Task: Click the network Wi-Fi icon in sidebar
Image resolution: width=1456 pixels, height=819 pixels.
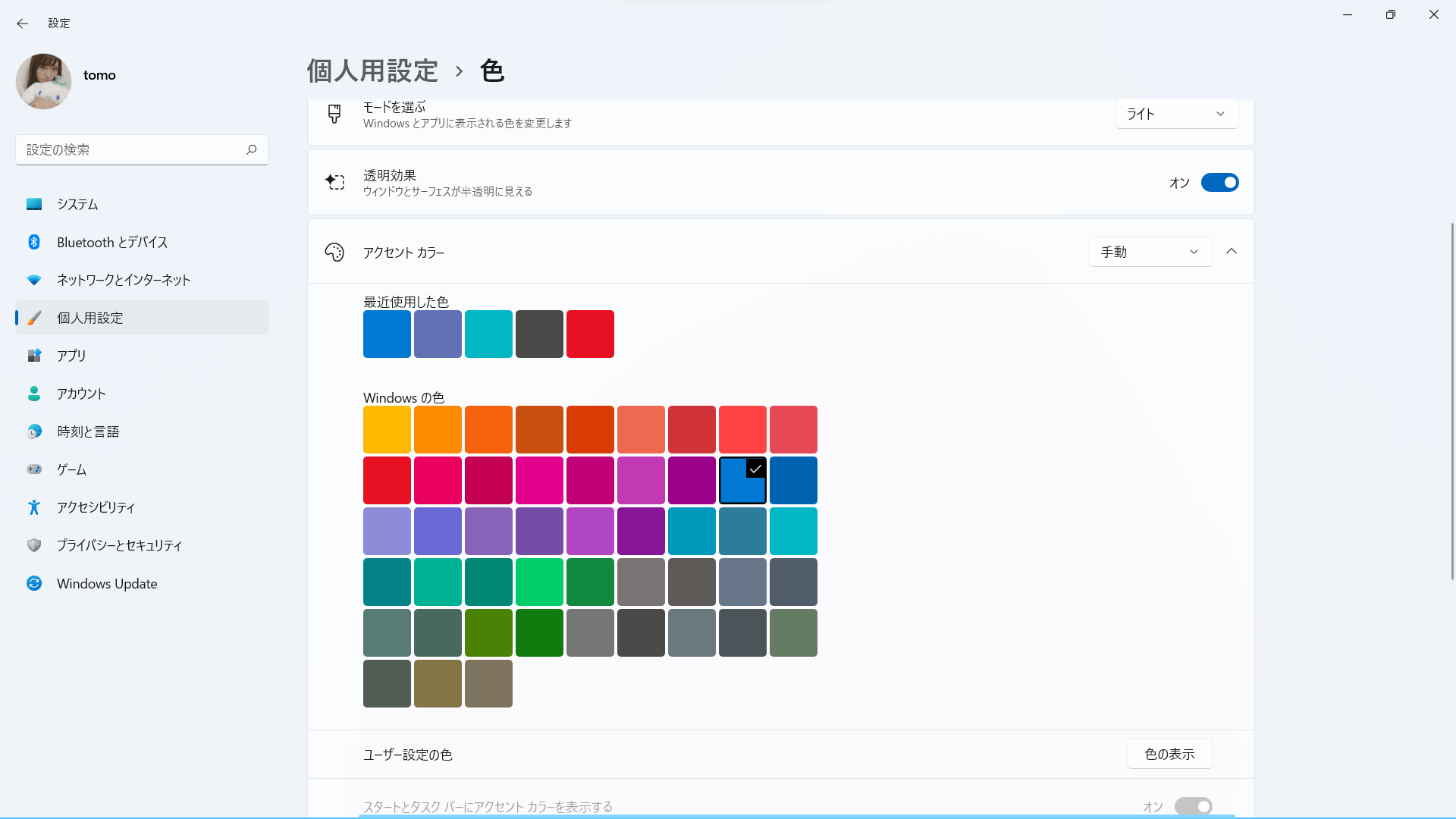Action: [x=34, y=280]
